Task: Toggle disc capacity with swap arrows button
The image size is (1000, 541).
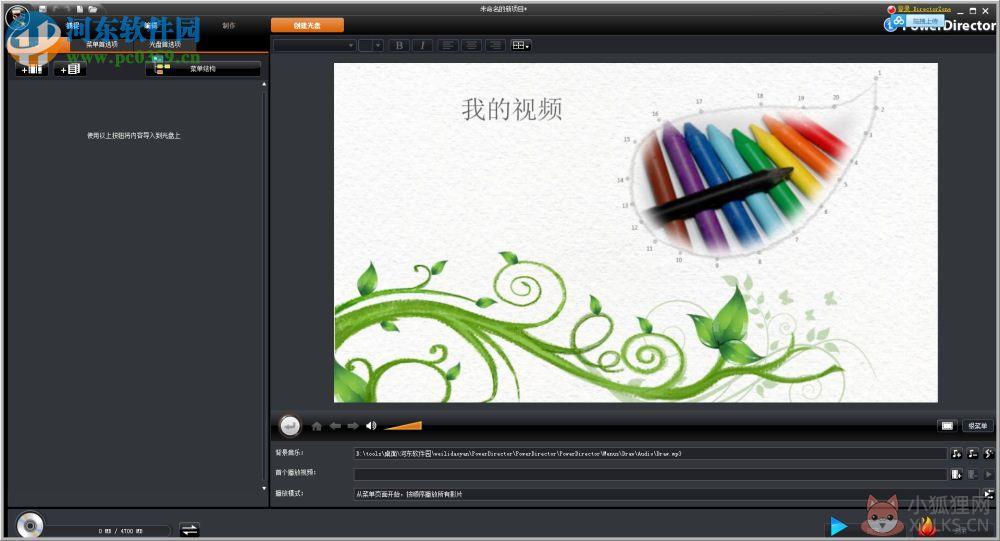Action: point(189,529)
